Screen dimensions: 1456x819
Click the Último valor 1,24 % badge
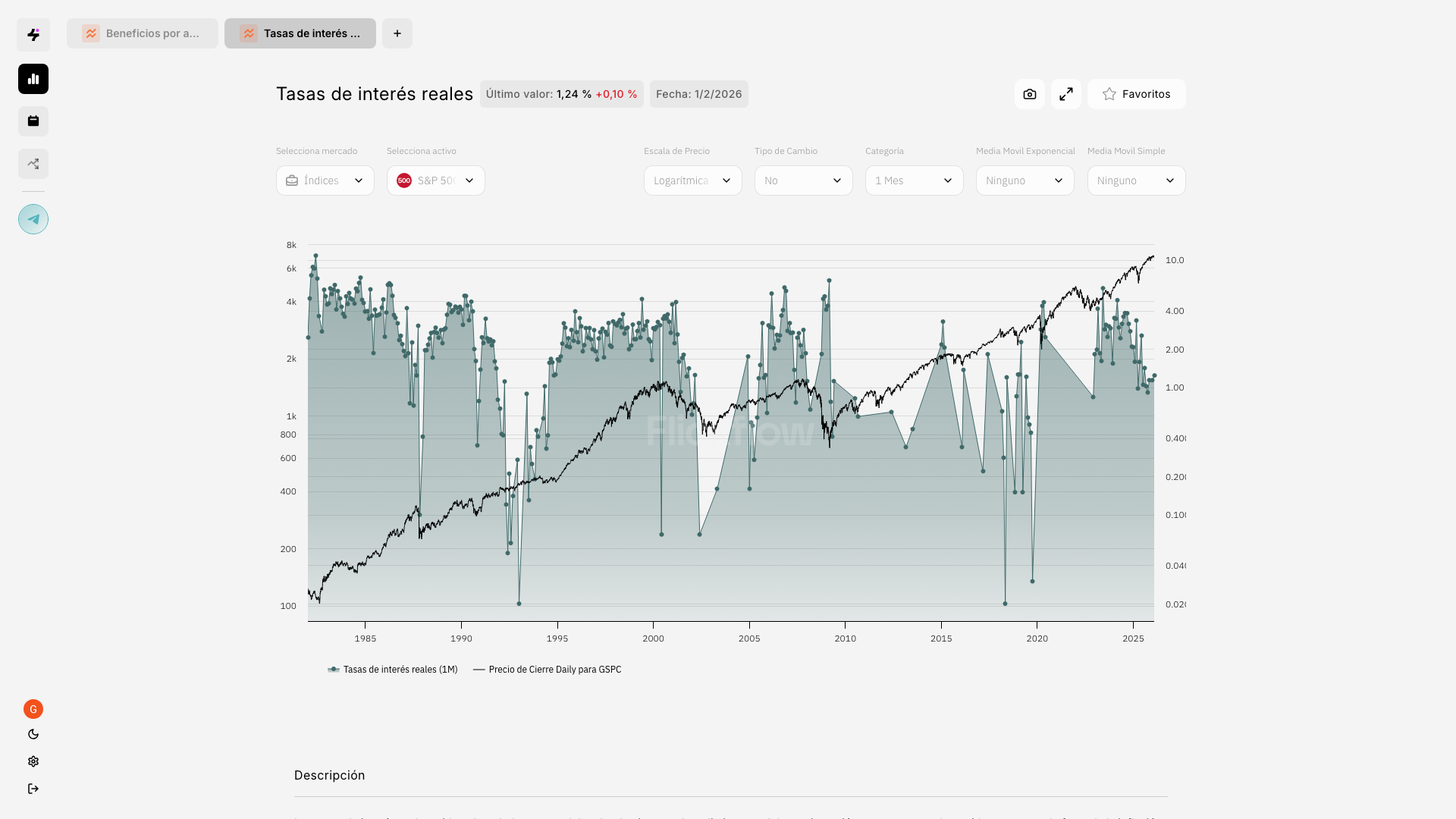pos(562,94)
